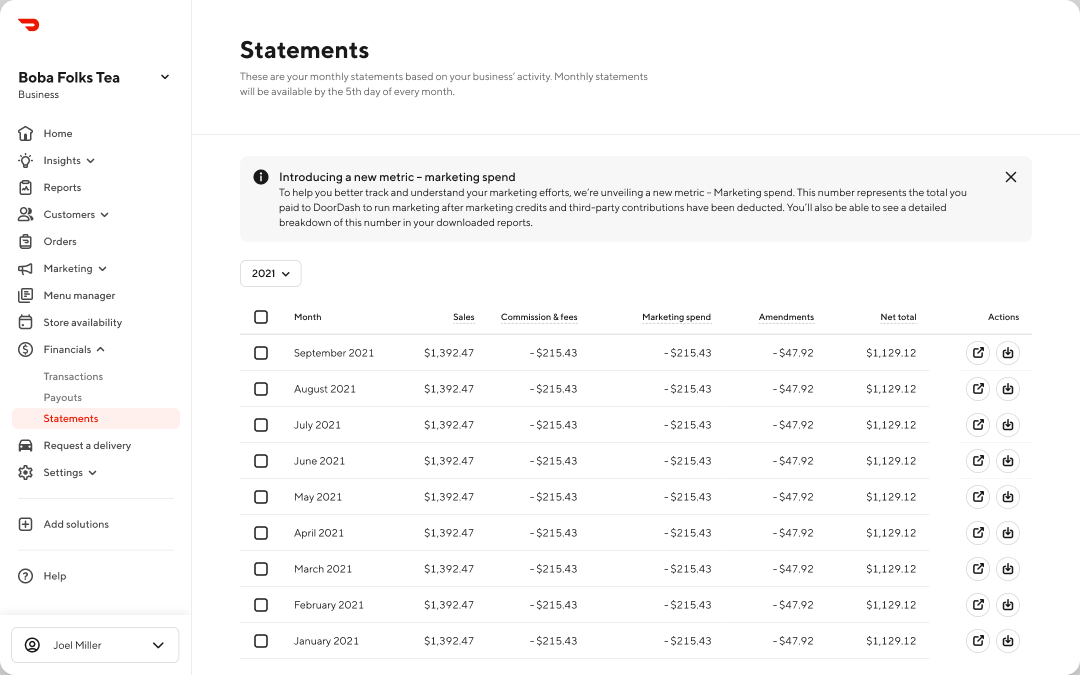The width and height of the screenshot is (1080, 675).
Task: Check the January 2021 row checkbox
Action: click(x=261, y=641)
